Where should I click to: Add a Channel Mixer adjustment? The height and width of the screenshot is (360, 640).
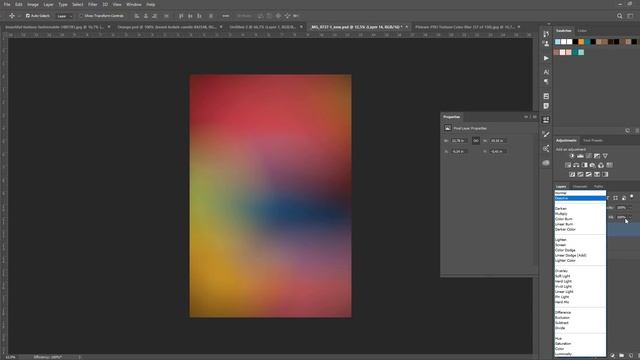601,165
